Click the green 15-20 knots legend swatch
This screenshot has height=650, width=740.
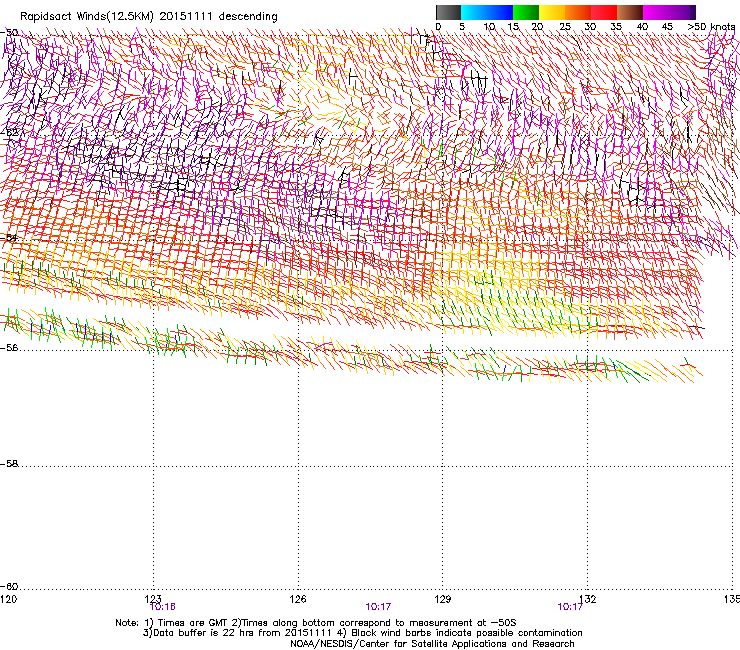tap(526, 12)
